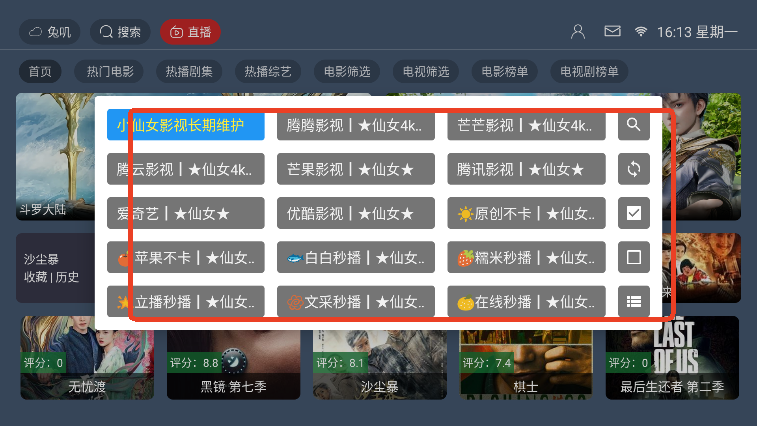The width and height of the screenshot is (757, 426).
Task: Open 斗罗大陆 banner thumbnail
Action: point(56,156)
